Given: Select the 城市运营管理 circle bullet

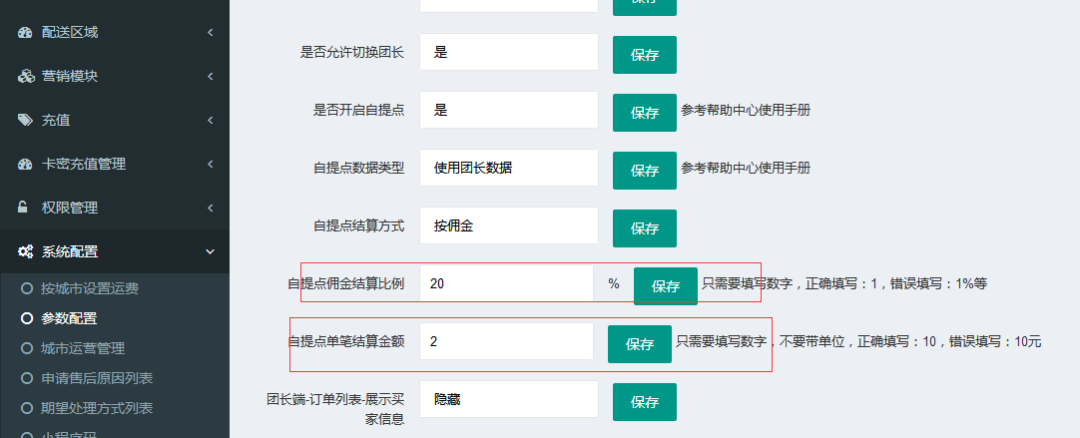Looking at the screenshot, I should [27, 348].
